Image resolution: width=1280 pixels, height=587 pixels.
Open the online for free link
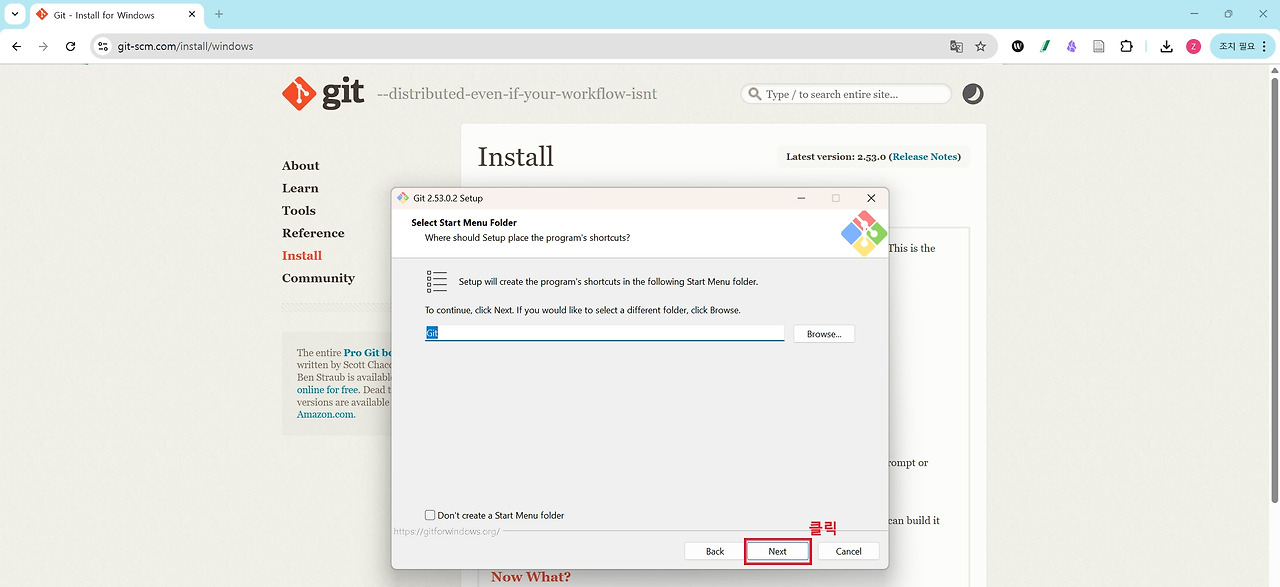click(327, 390)
